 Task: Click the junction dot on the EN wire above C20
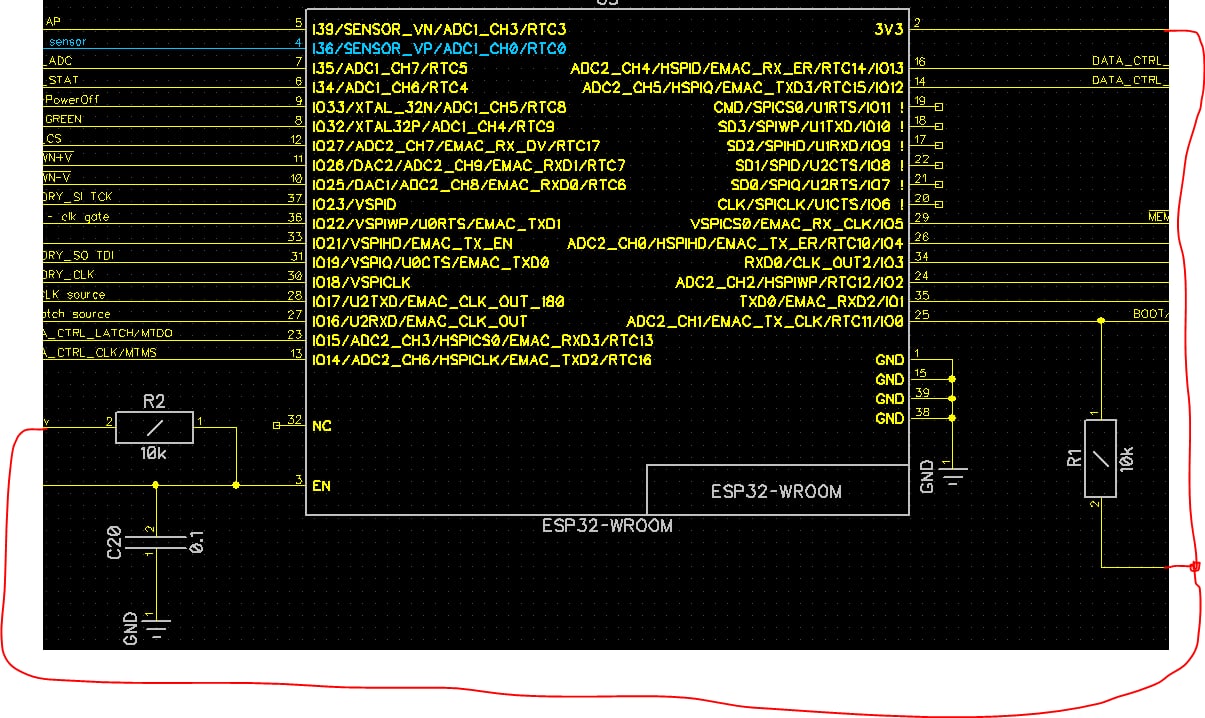[155, 485]
